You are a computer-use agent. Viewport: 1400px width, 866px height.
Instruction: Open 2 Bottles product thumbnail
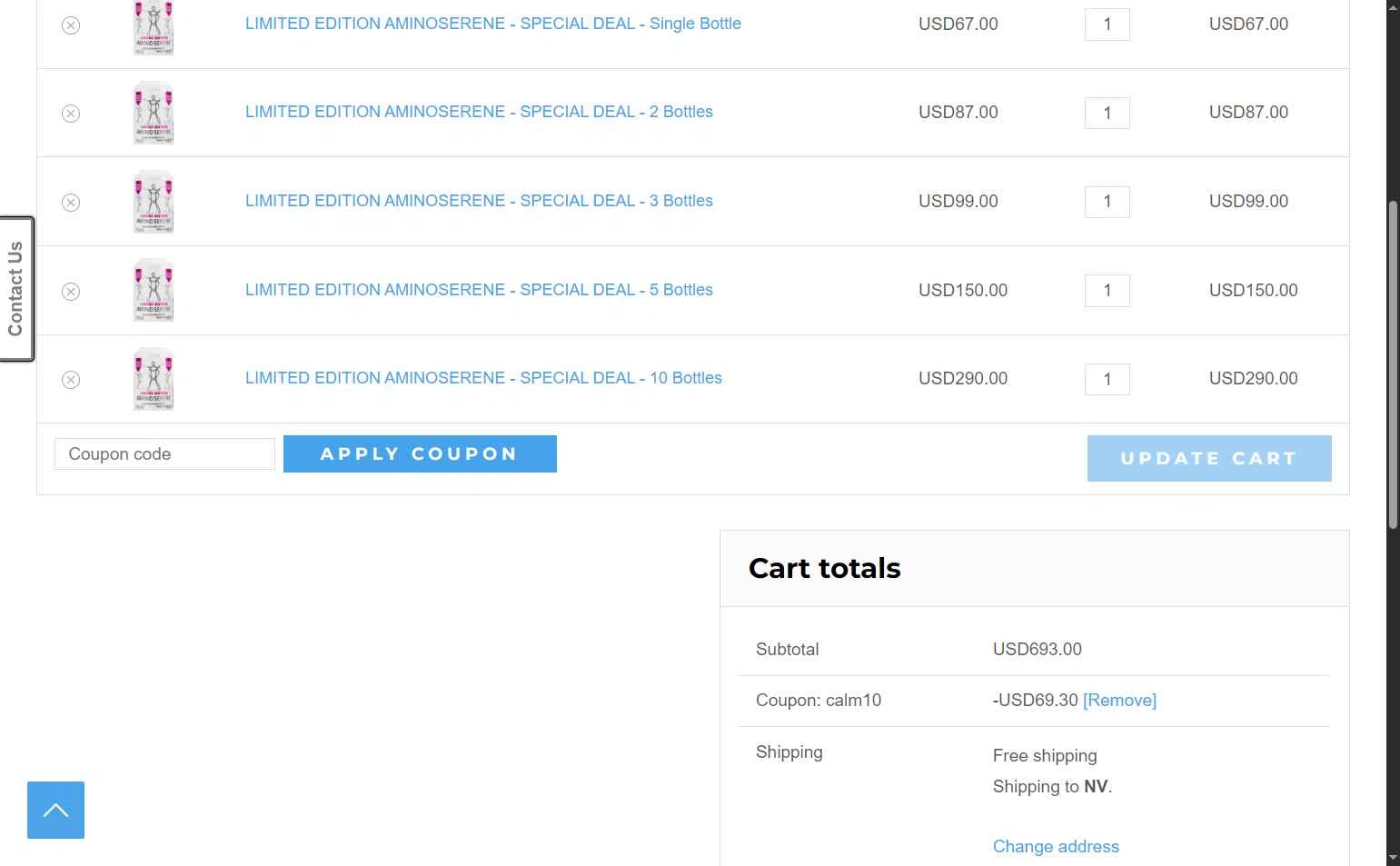(154, 113)
